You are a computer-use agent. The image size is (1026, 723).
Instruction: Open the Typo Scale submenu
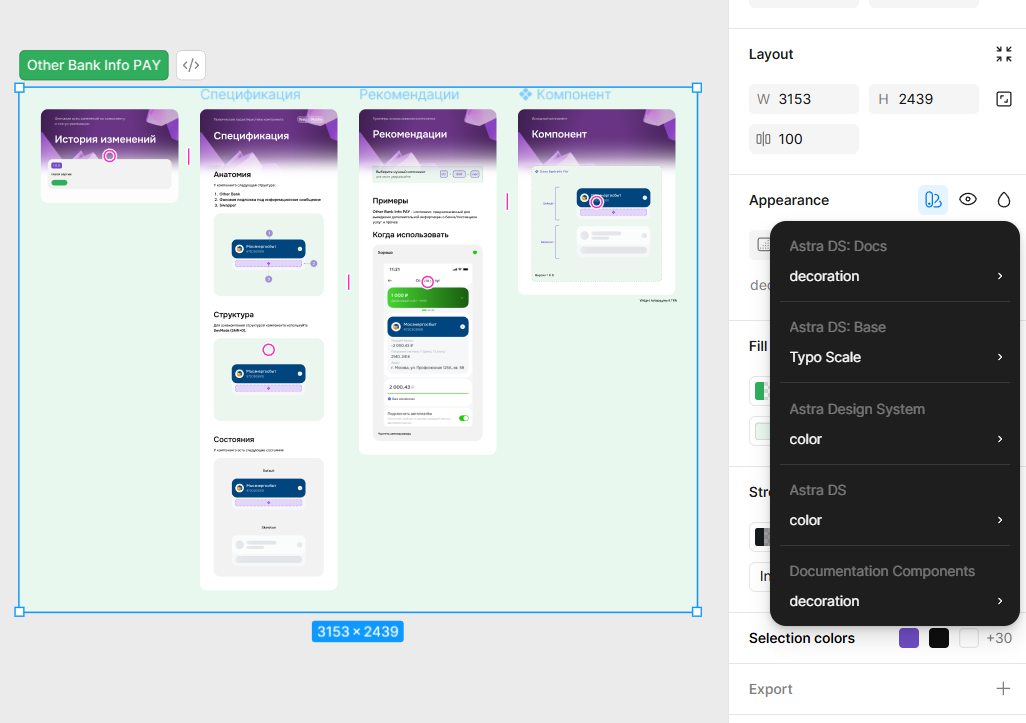tap(895, 357)
